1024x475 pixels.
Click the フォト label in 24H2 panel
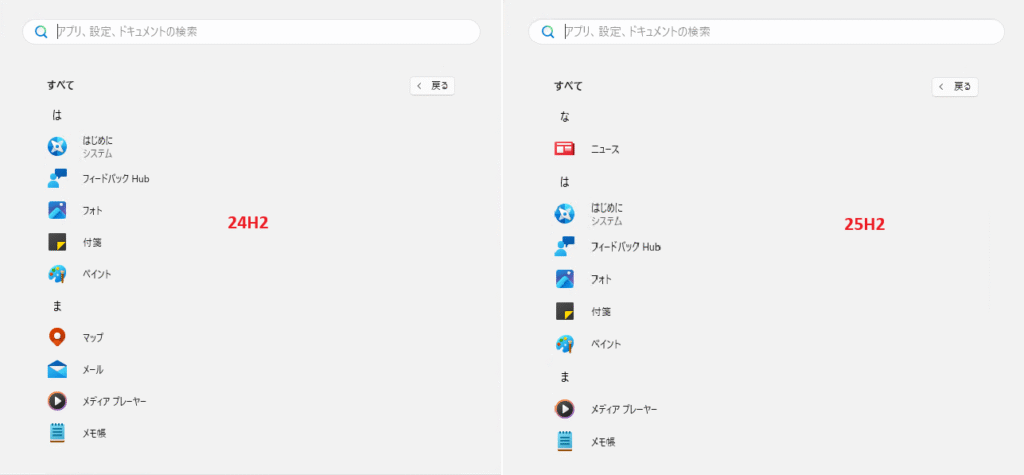[x=92, y=210]
